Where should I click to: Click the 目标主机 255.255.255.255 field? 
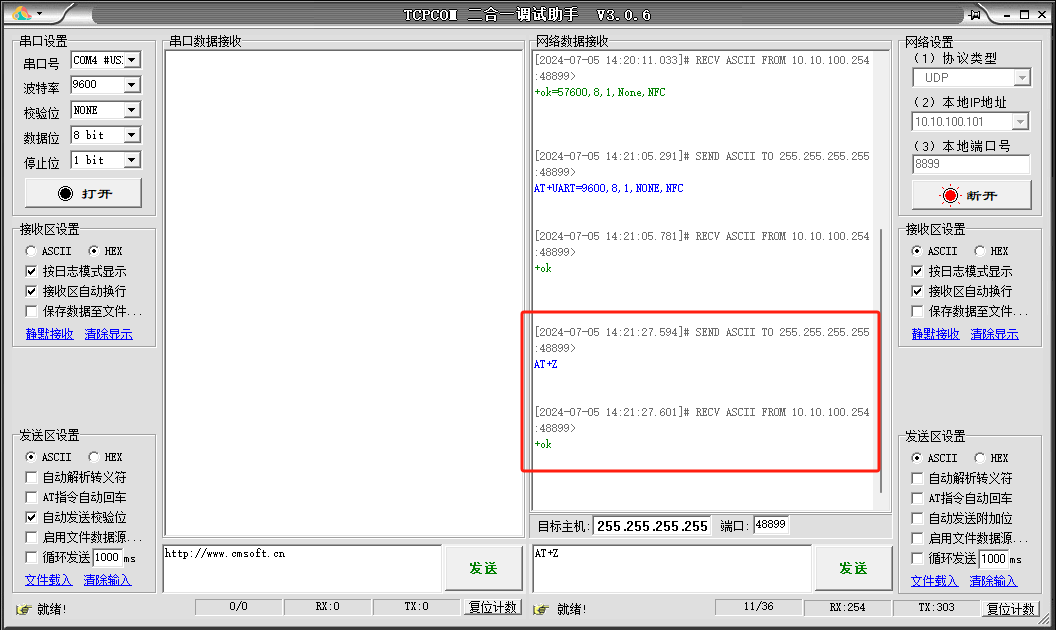pos(652,526)
